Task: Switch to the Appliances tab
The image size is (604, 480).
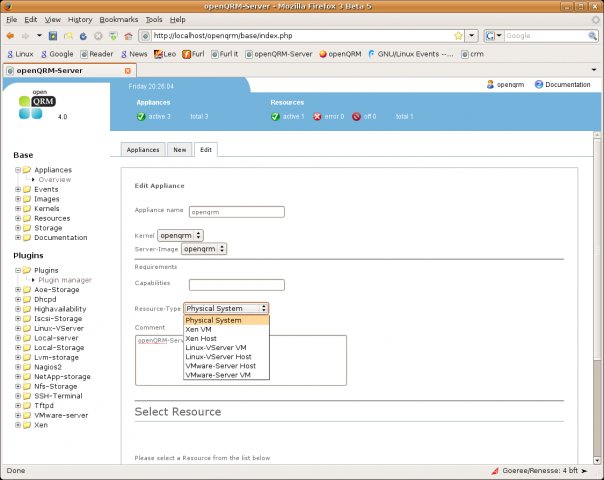Action: click(x=143, y=150)
